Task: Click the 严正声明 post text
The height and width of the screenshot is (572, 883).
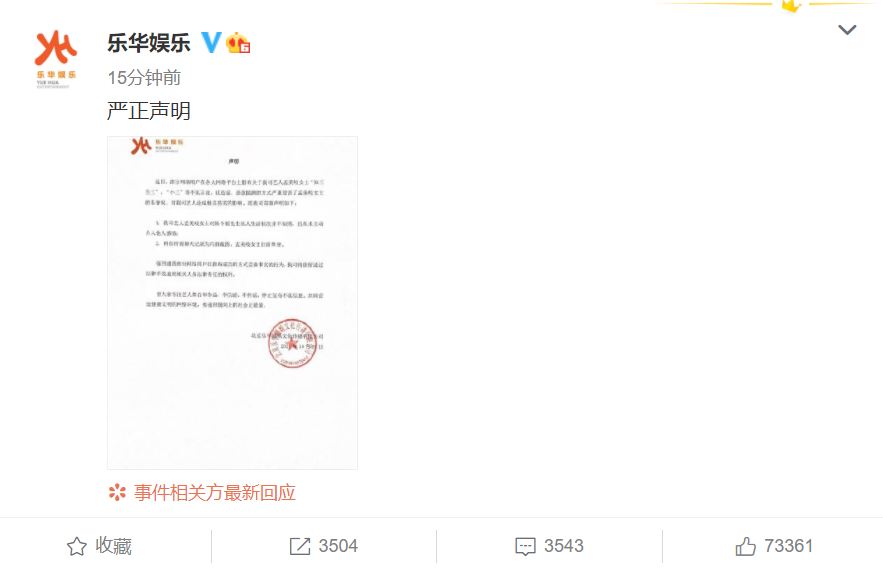Action: pyautogui.click(x=149, y=111)
